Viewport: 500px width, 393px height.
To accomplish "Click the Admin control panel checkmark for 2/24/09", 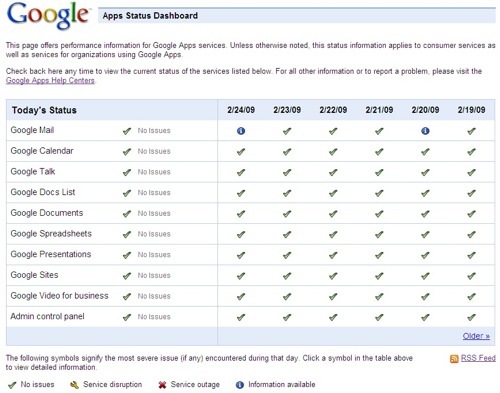I will tap(241, 317).
